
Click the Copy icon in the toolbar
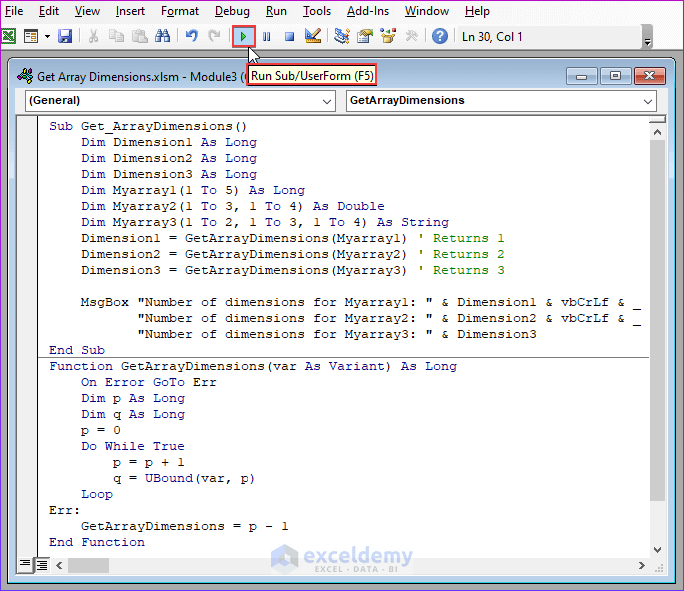[116, 36]
